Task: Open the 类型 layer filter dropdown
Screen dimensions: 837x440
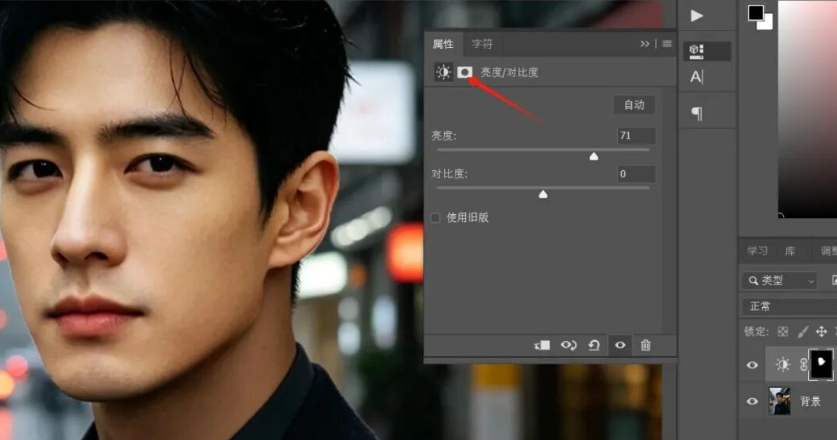Action: click(x=779, y=280)
